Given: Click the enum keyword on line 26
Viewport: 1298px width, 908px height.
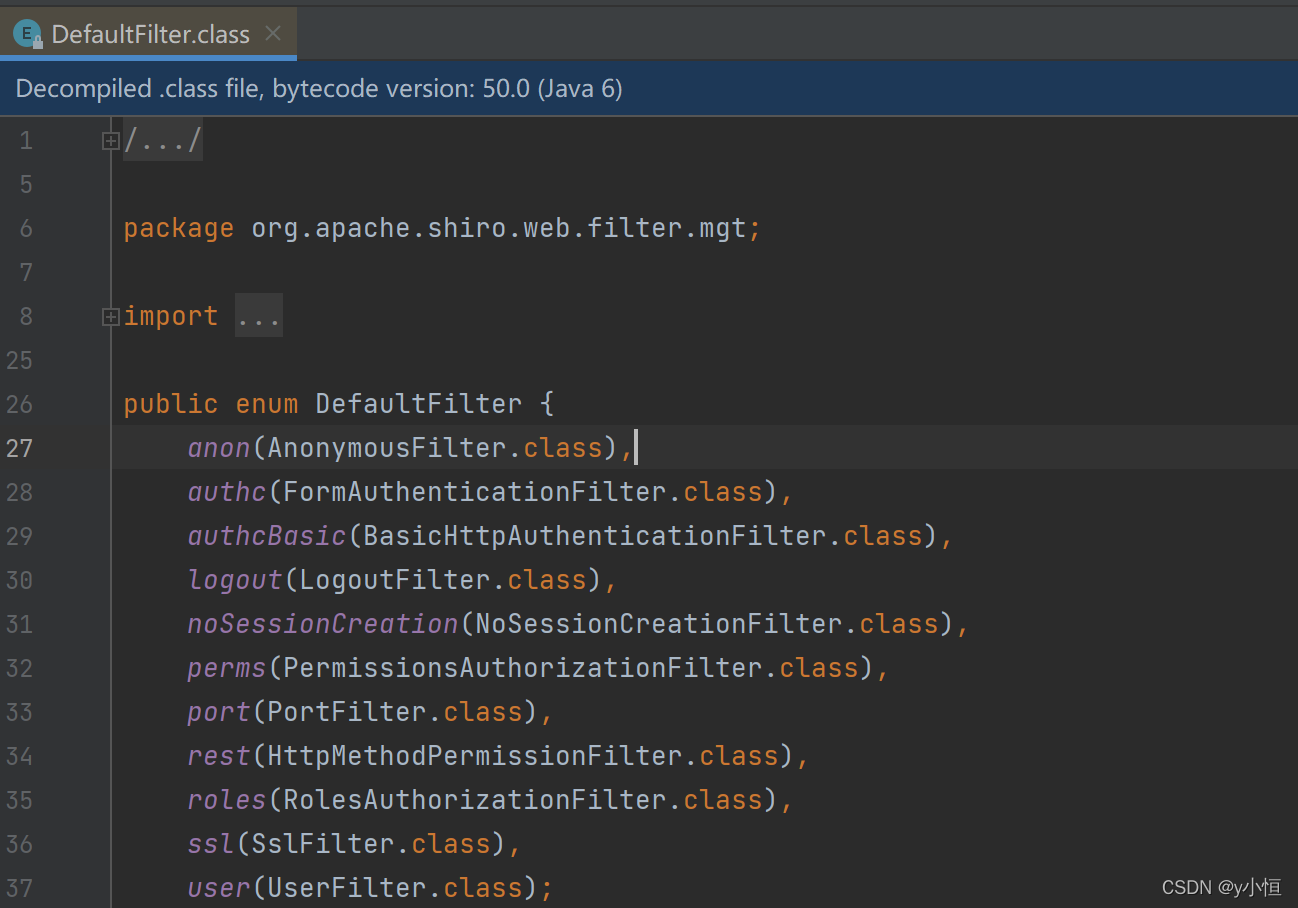Looking at the screenshot, I should pos(267,404).
